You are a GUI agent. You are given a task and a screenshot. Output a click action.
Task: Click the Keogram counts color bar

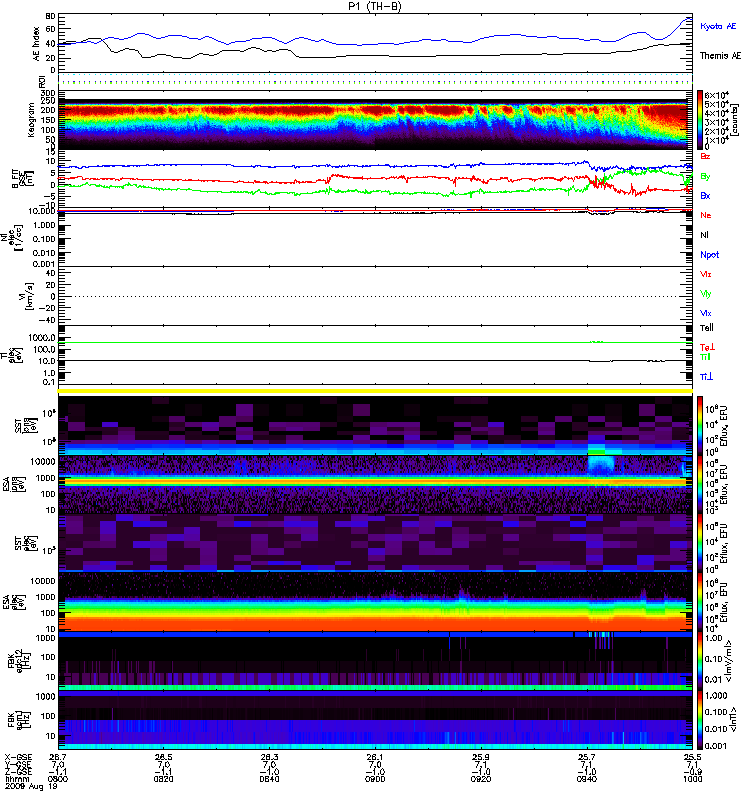[x=700, y=120]
